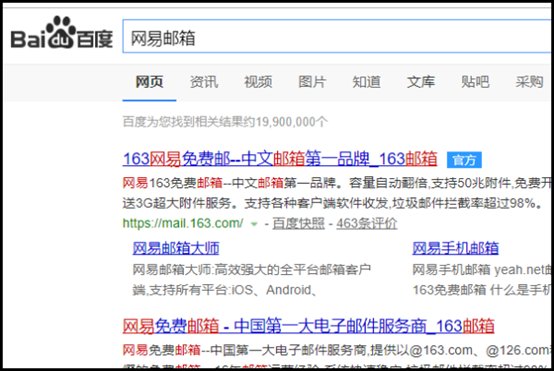Viewport: 554px width, 371px height.
Task: Select the 采购 tab
Action: [x=529, y=82]
